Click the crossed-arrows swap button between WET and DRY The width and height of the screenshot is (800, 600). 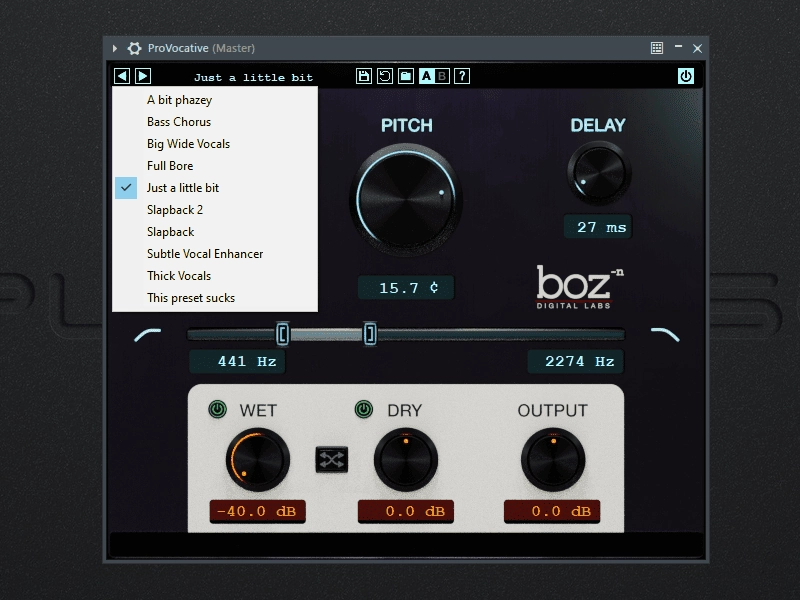(x=332, y=460)
